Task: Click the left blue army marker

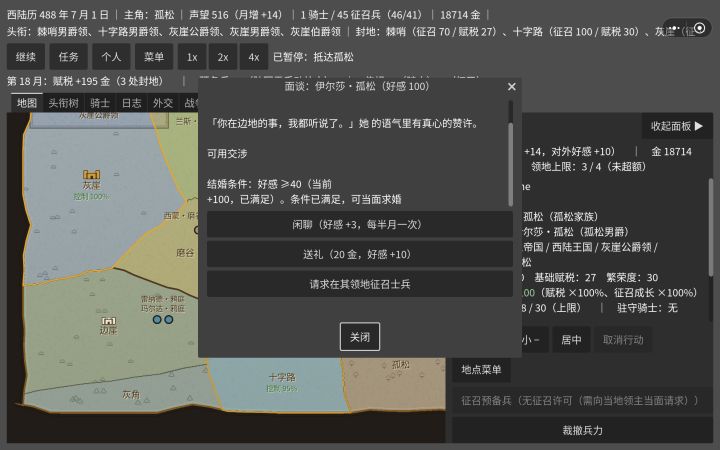Action: pos(157,319)
